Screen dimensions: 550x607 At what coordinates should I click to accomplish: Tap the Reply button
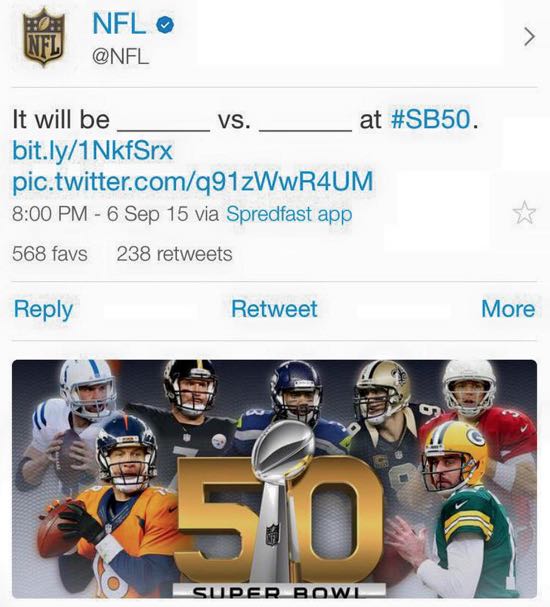(43, 310)
